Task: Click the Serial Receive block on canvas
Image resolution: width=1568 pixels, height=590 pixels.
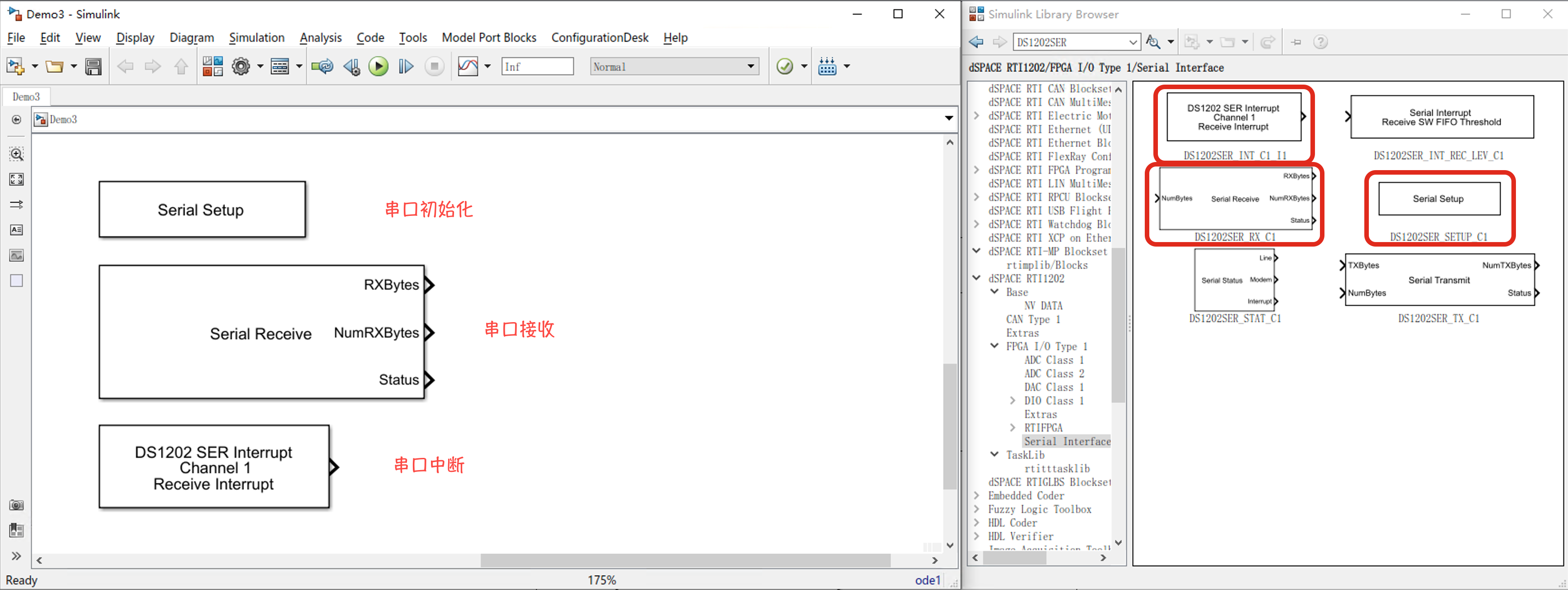Action: coord(262,333)
